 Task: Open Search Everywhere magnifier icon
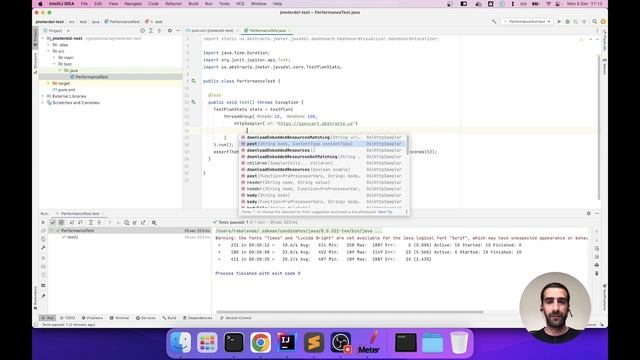[595, 21]
